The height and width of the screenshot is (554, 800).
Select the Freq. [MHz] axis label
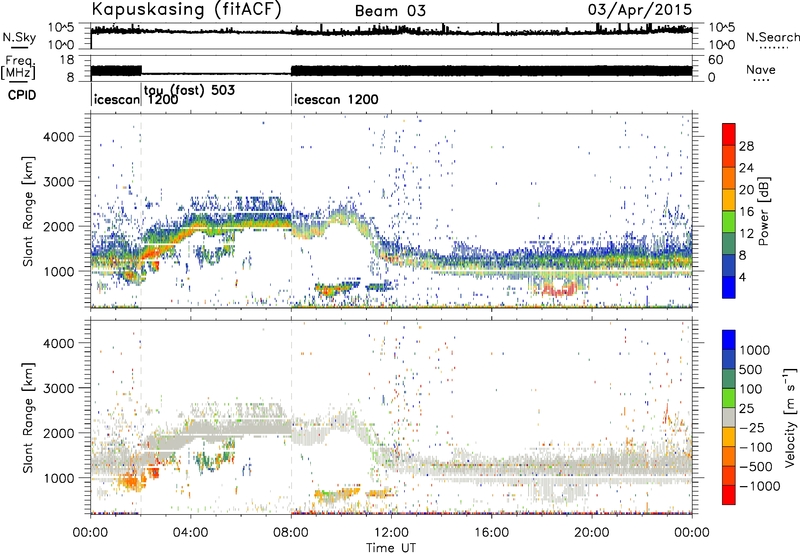[18, 67]
